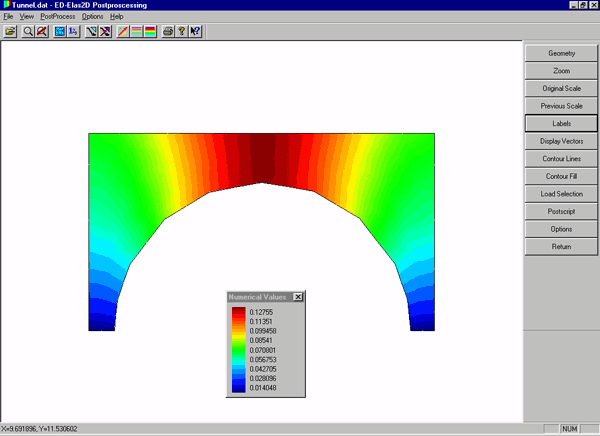The image size is (600, 436).
Task: Open Load Selection button
Action: click(561, 194)
